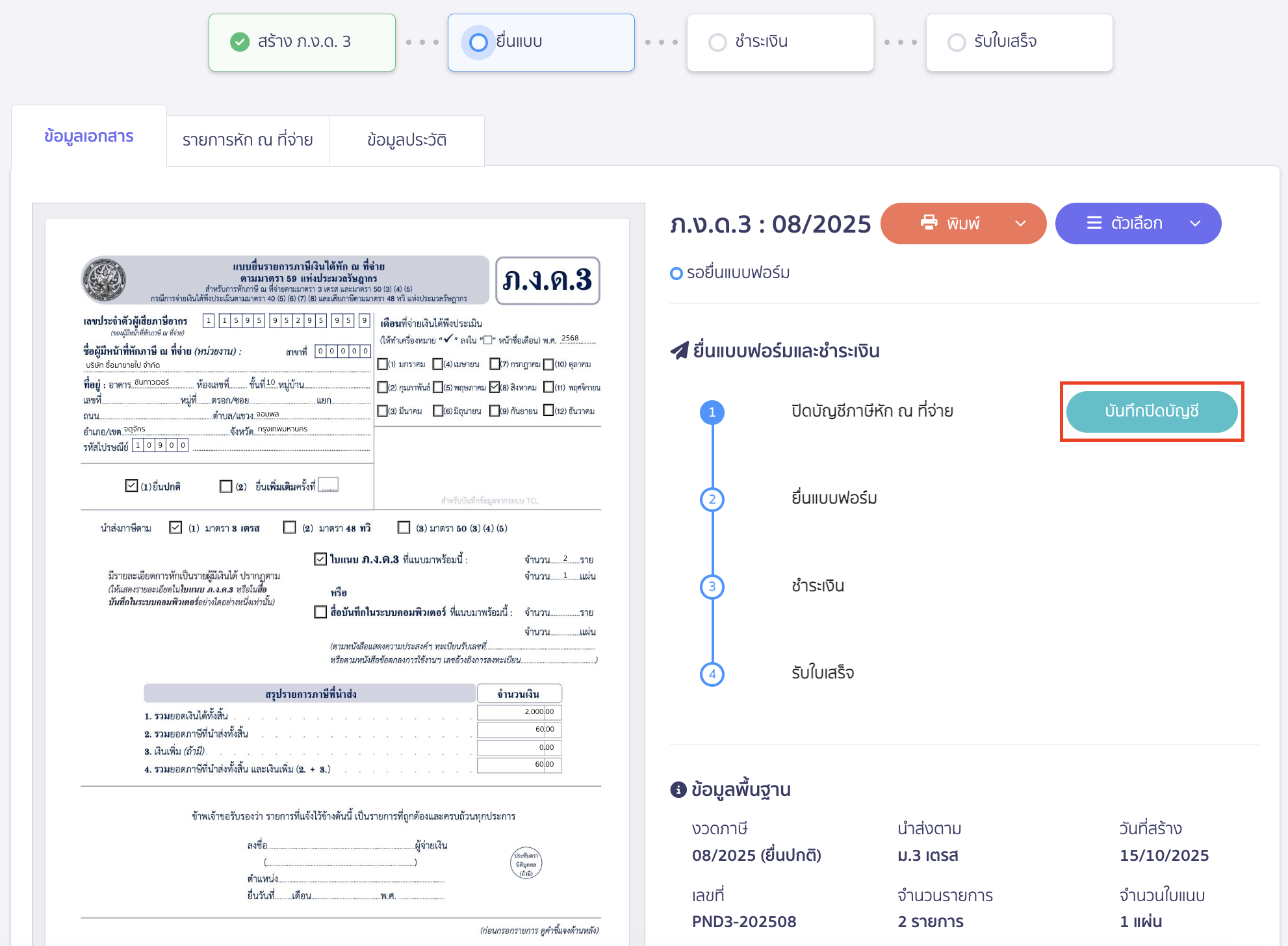Screen dimensions: 1288x946
Task: Click step circle 1 for ปิดบัญชีภาษีหัก ณ ที่จ่าย
Action: coord(713,411)
